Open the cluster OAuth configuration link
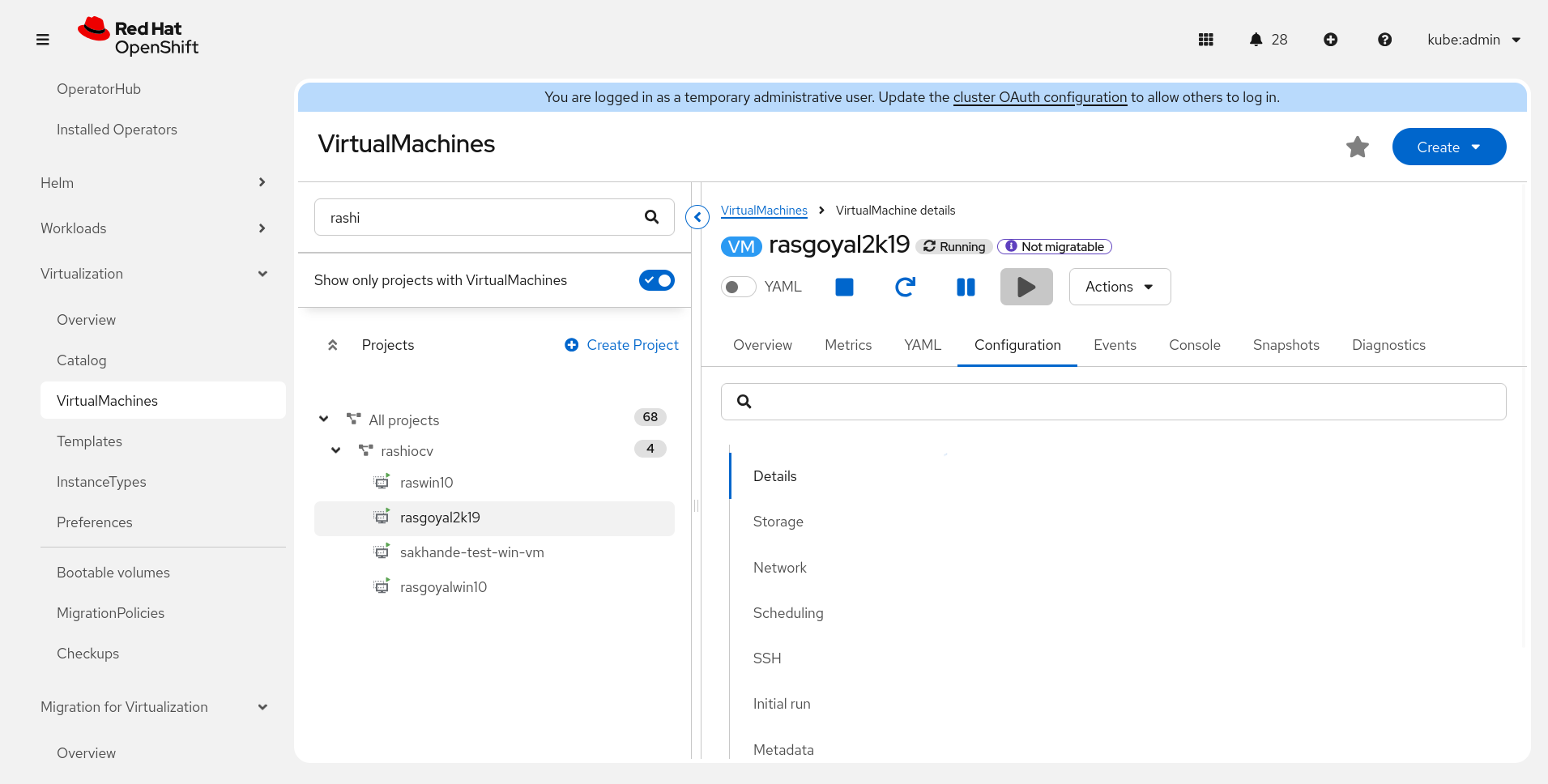 tap(1039, 97)
